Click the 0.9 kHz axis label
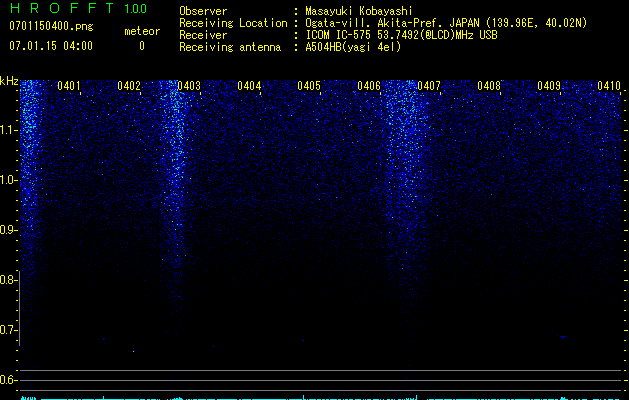This screenshot has width=629, height=400. 8,230
